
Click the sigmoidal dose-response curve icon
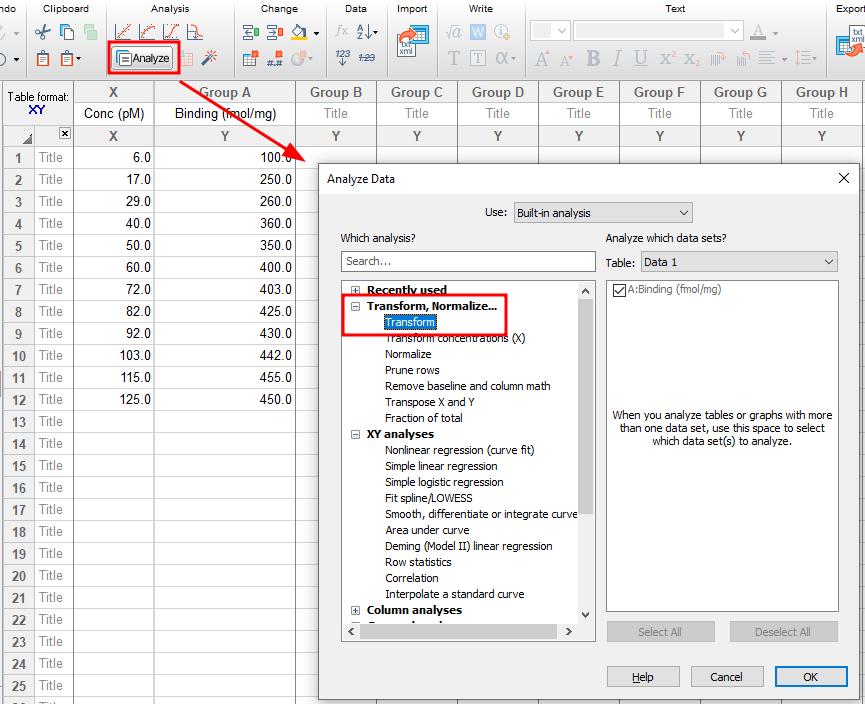pyautogui.click(x=171, y=33)
